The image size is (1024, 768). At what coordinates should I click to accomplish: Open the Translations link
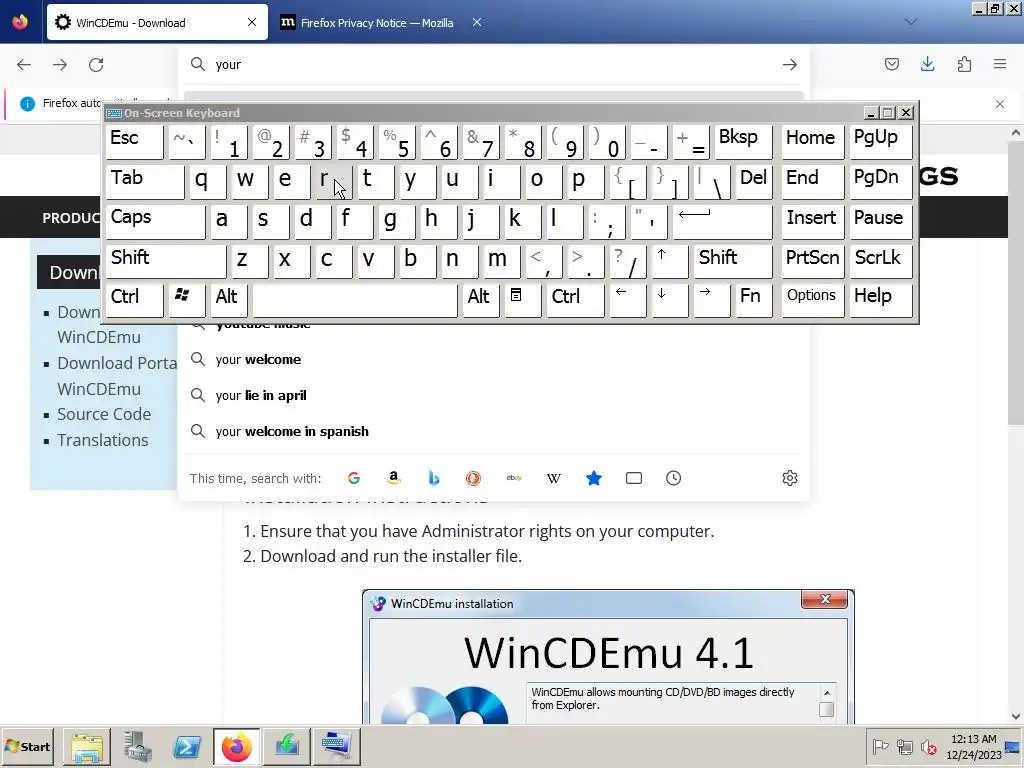click(x=103, y=440)
